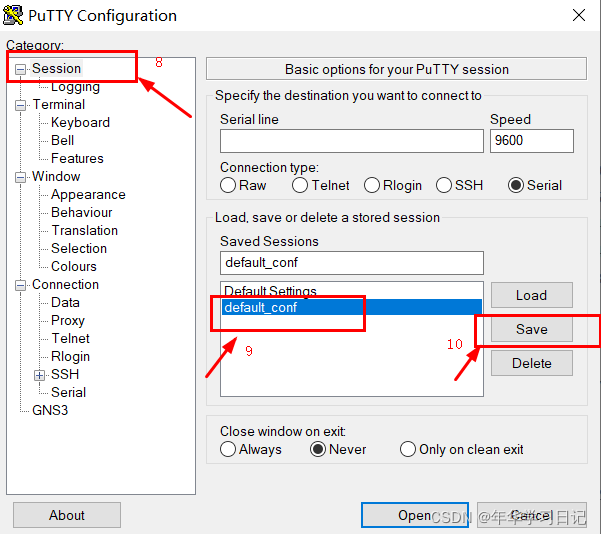Open the Translation category
Image resolution: width=602 pixels, height=535 pixels.
click(84, 230)
